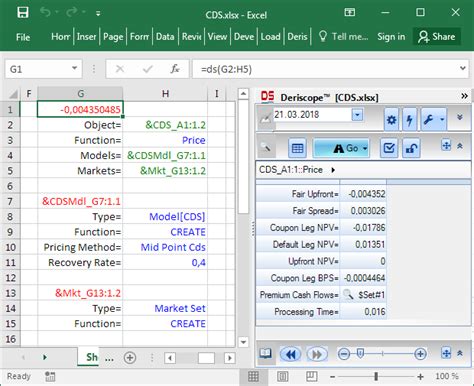The width and height of the screenshot is (474, 386).
Task: Open the Name Box dropdown arrow
Action: [x=74, y=69]
